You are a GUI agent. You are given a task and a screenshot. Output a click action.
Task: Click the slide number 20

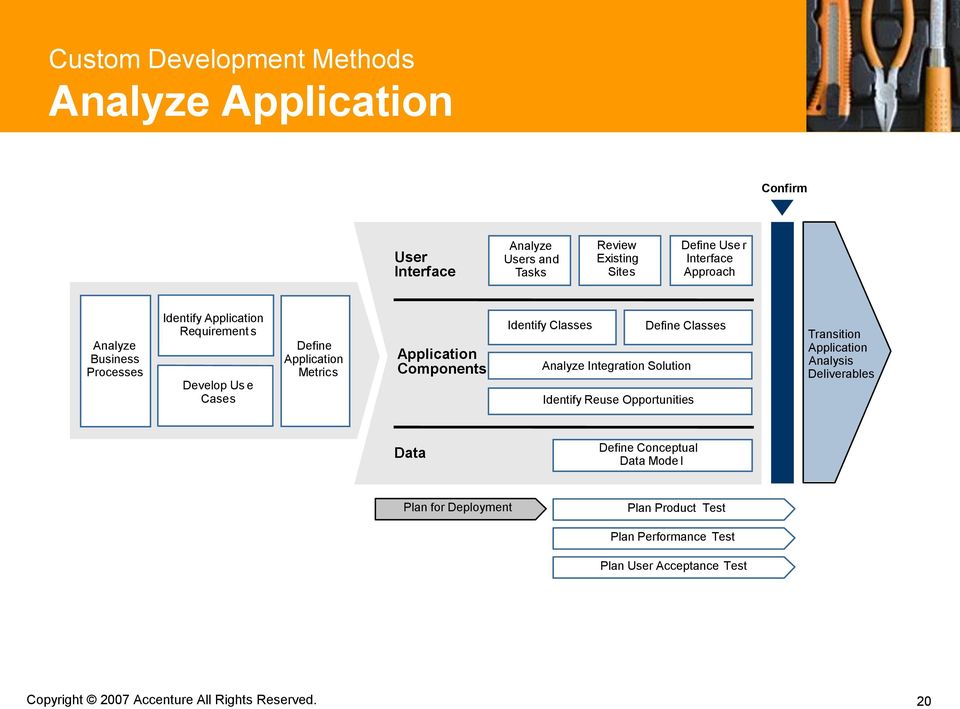(924, 701)
